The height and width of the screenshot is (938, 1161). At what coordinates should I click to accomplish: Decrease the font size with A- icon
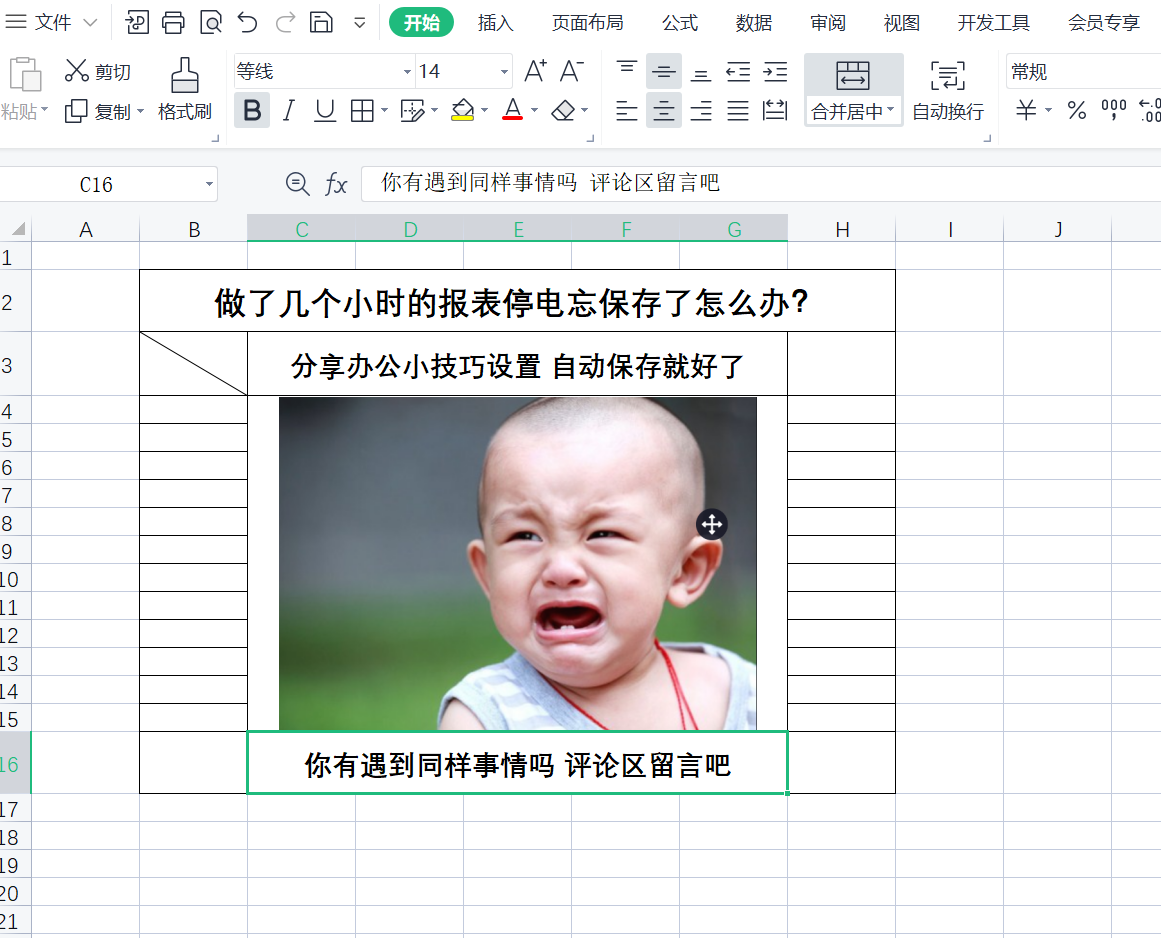point(572,71)
